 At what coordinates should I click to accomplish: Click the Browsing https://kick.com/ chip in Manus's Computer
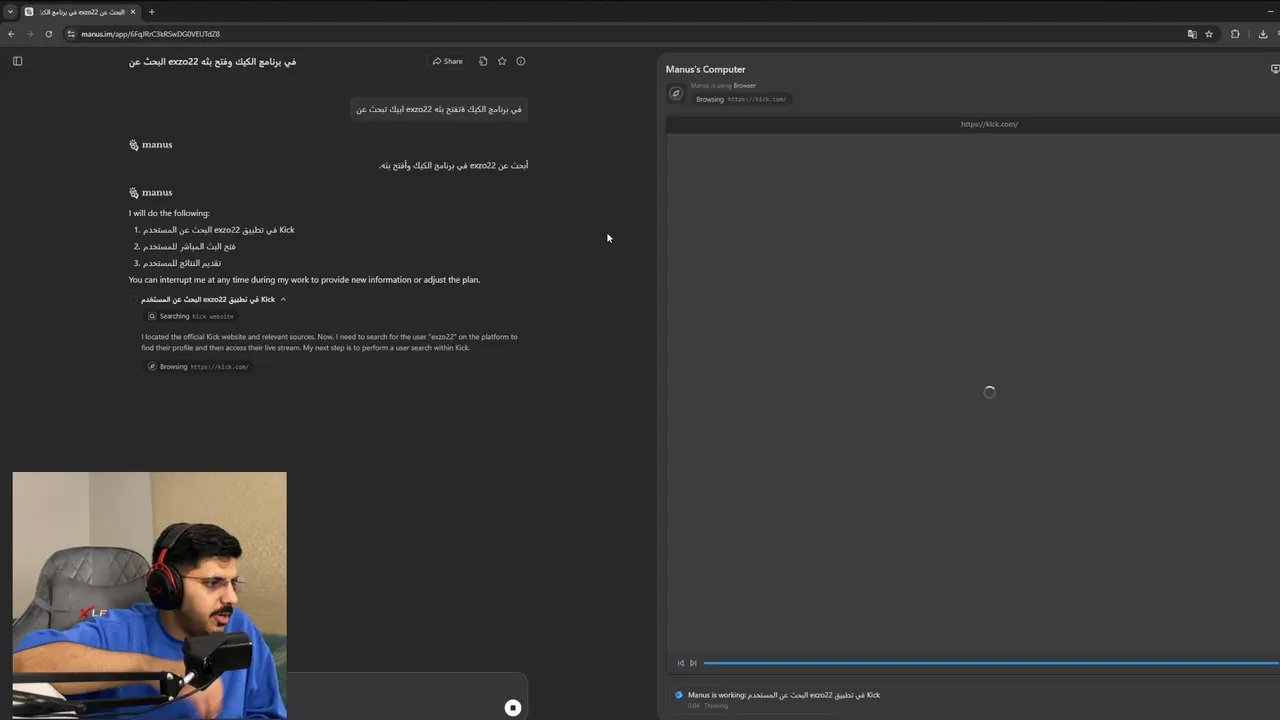pos(741,99)
